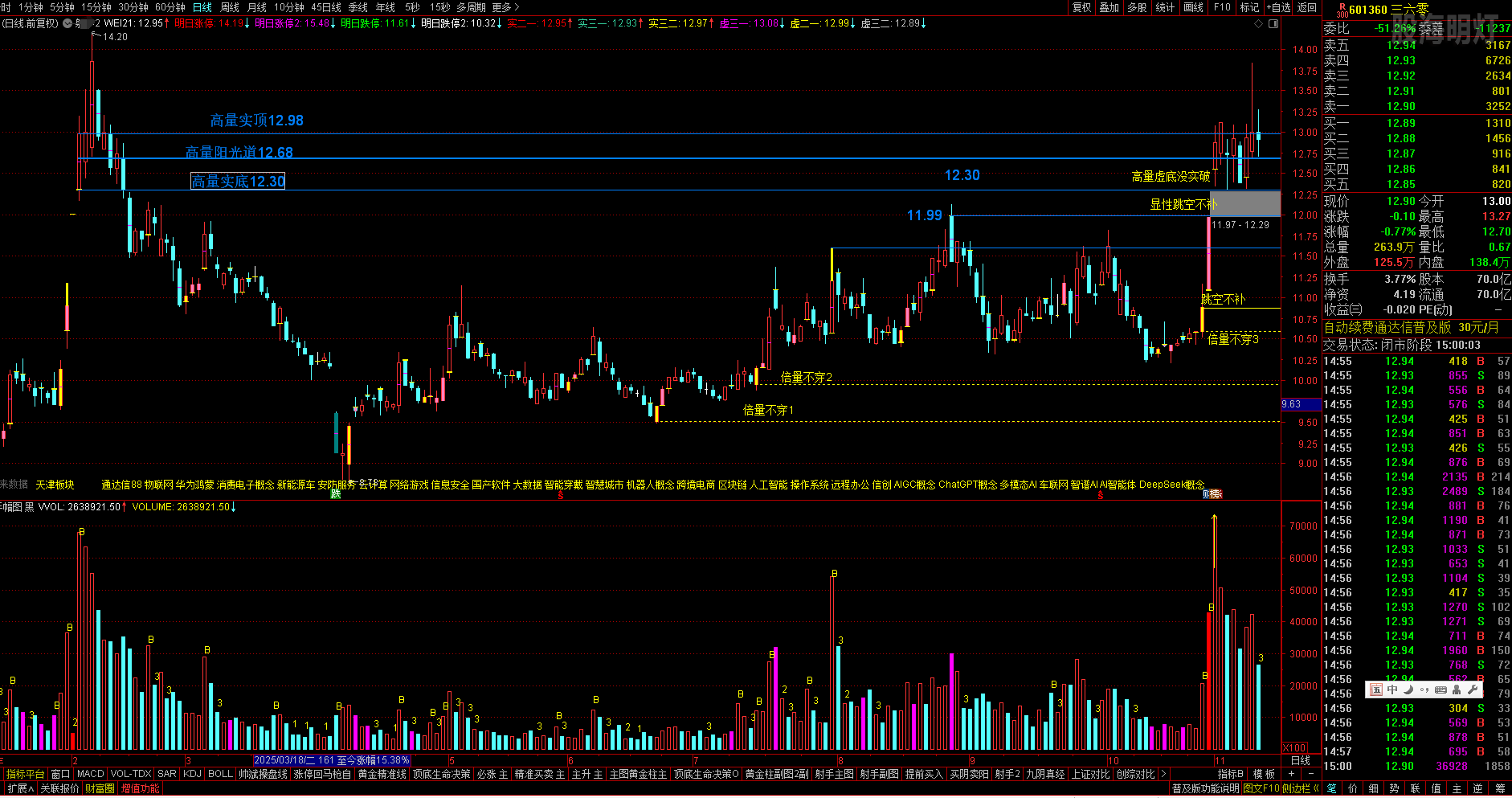Open the 普及版功能说明 link
The image size is (1512, 798).
click(1205, 788)
